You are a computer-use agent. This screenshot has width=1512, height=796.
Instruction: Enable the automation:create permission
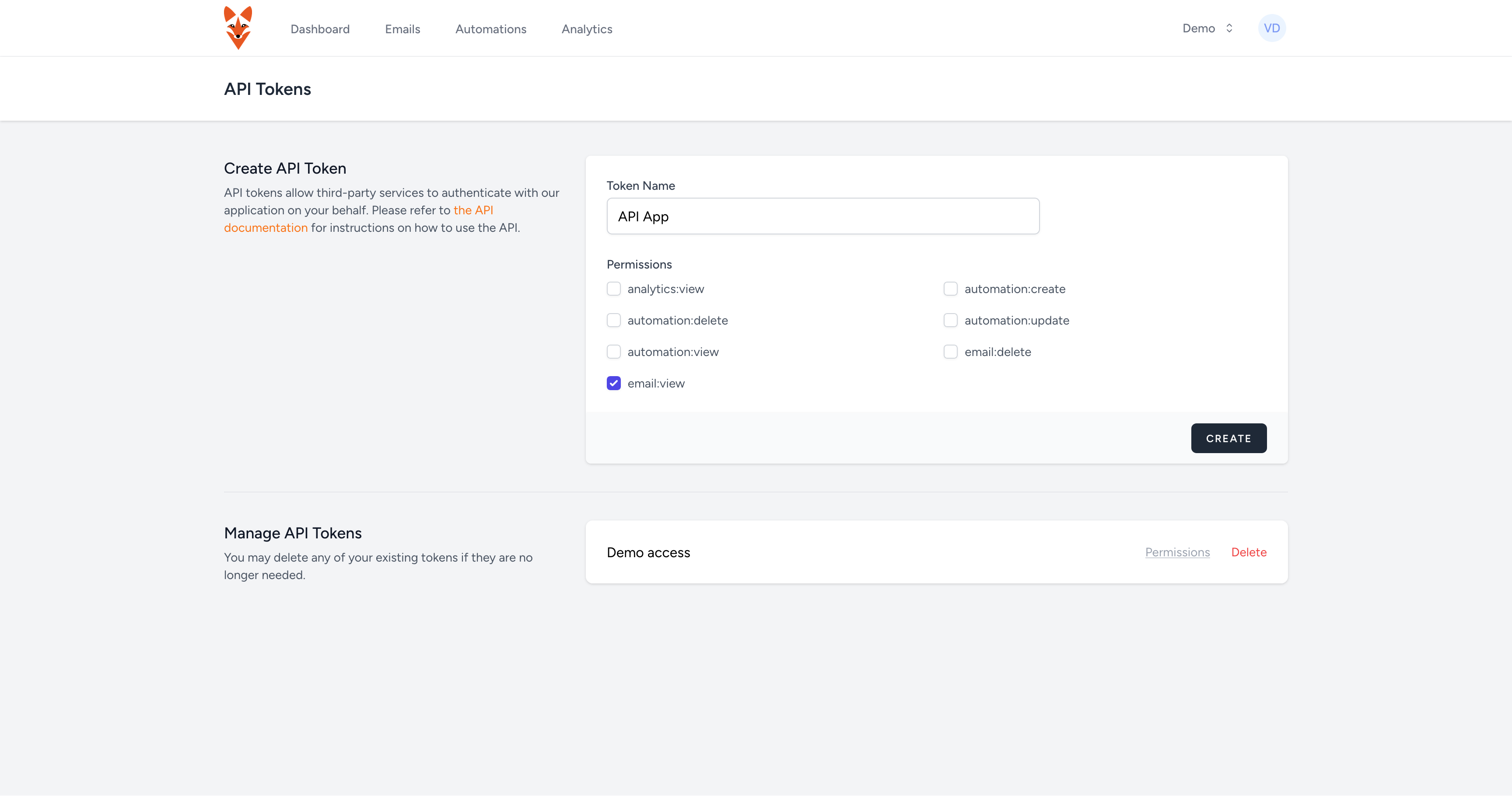(x=950, y=289)
